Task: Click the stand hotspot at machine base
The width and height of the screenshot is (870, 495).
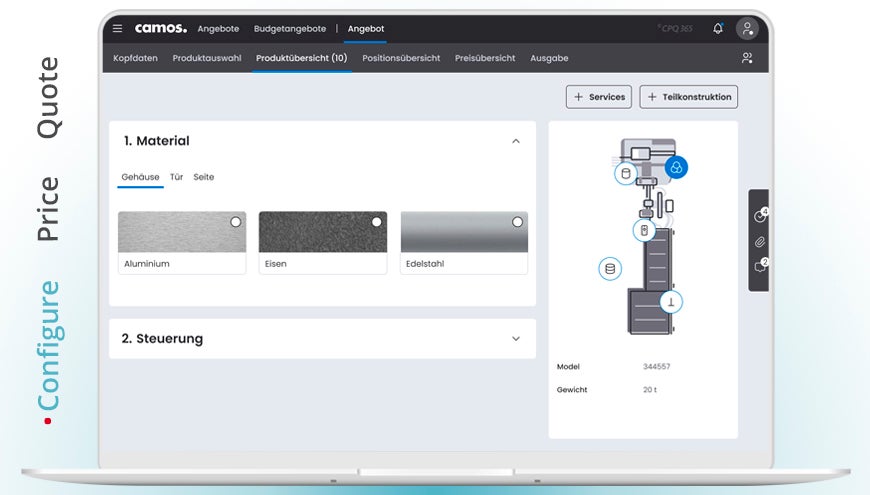Action: tap(670, 301)
